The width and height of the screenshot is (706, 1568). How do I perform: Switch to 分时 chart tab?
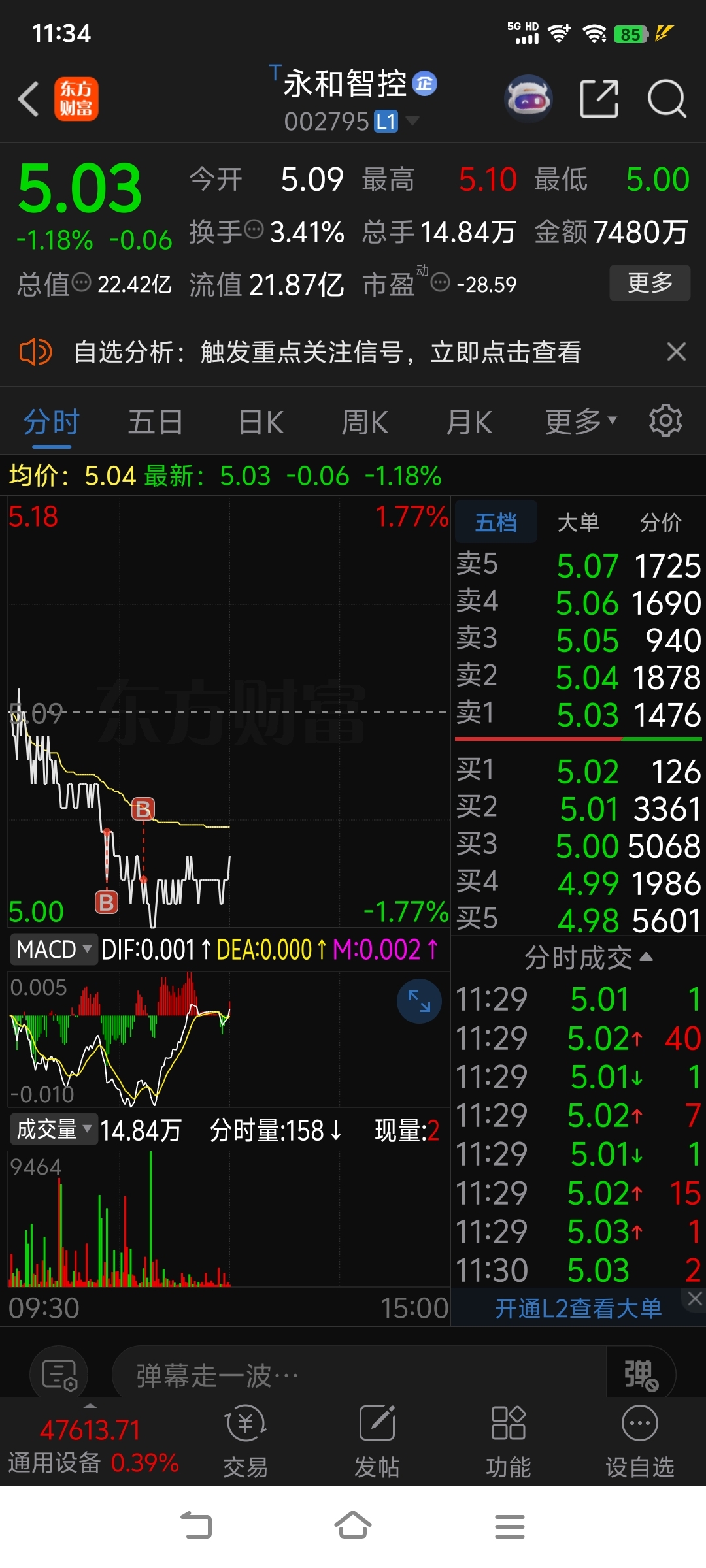pos(51,421)
